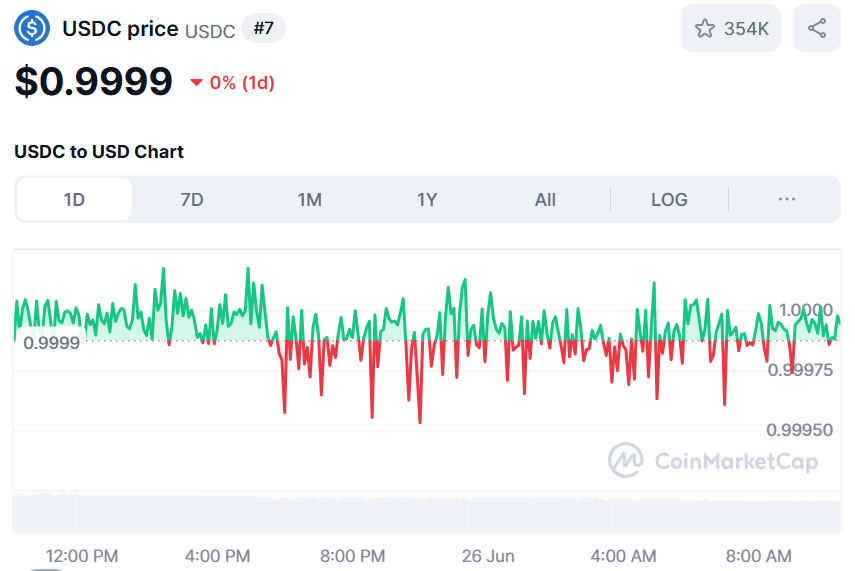Click the 8:00 AM time axis label
Image resolution: width=855 pixels, height=571 pixels.
(x=758, y=556)
